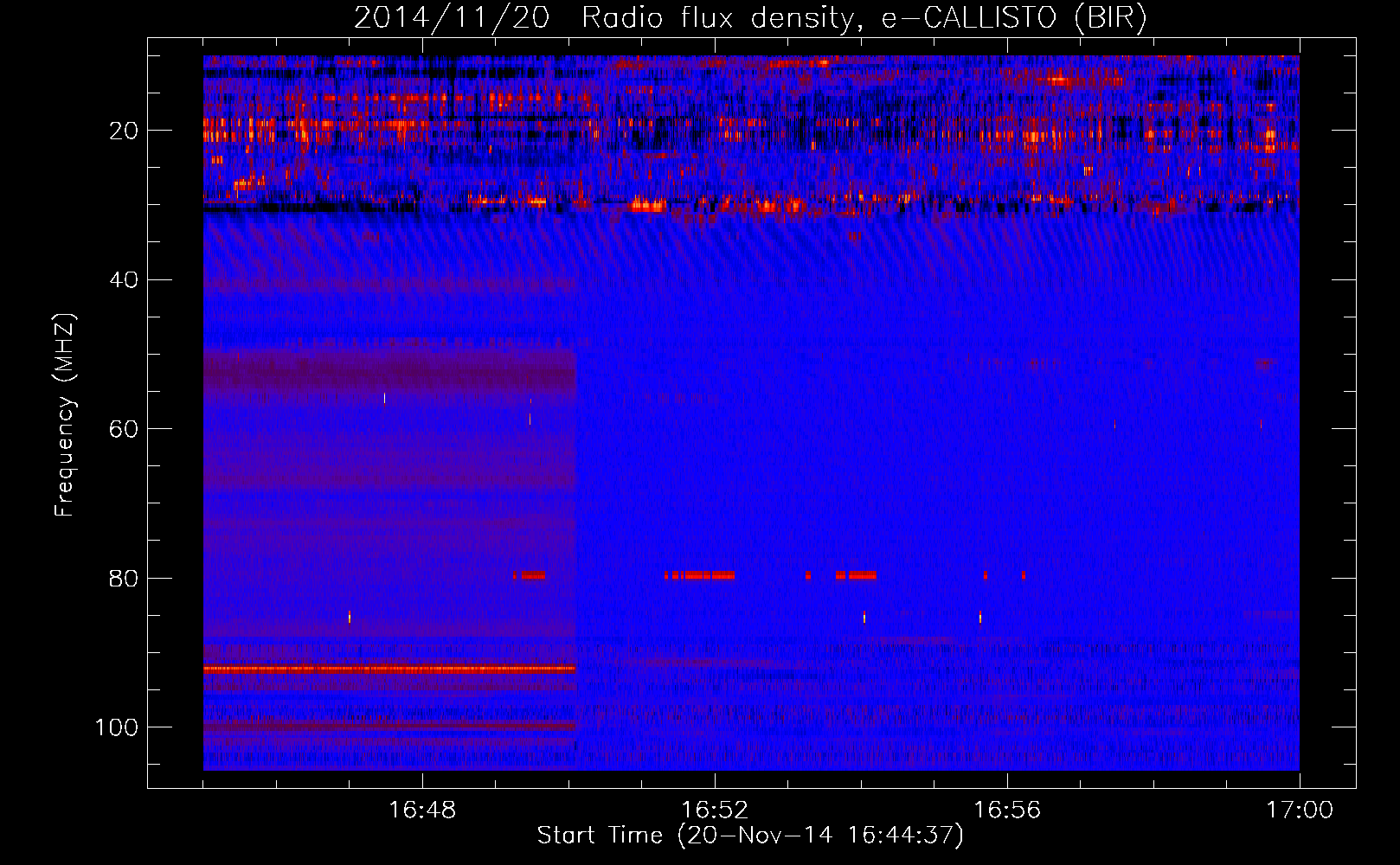Click the 'Frequency (MHZ)' axis label
This screenshot has width=1400, height=865.
point(65,414)
